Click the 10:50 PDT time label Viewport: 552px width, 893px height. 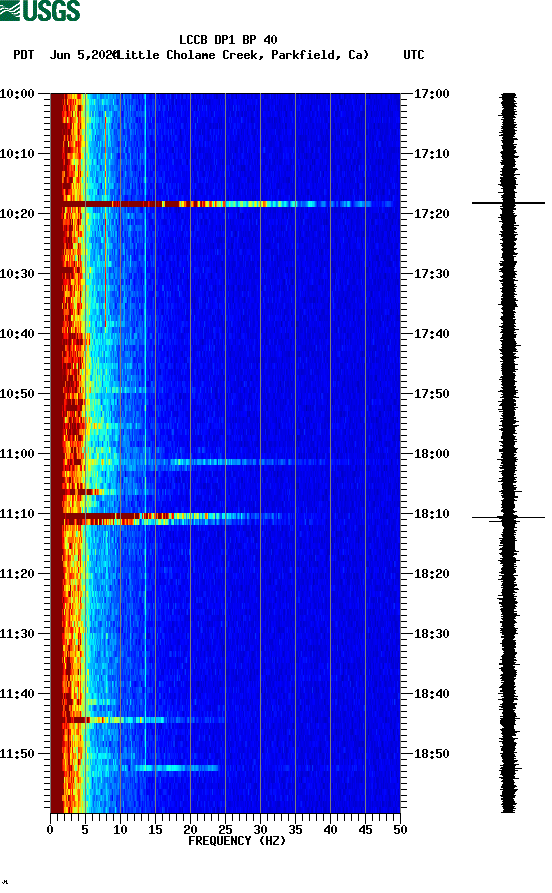(18, 394)
